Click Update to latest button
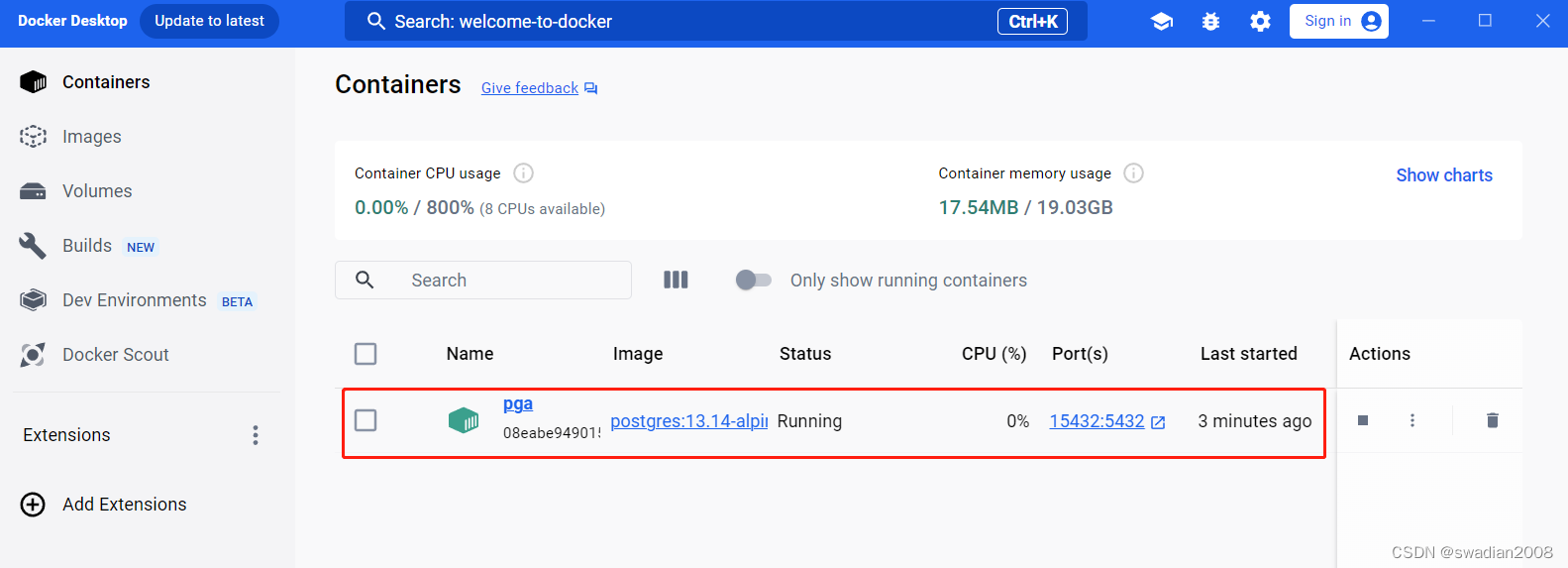The image size is (1568, 568). (209, 21)
